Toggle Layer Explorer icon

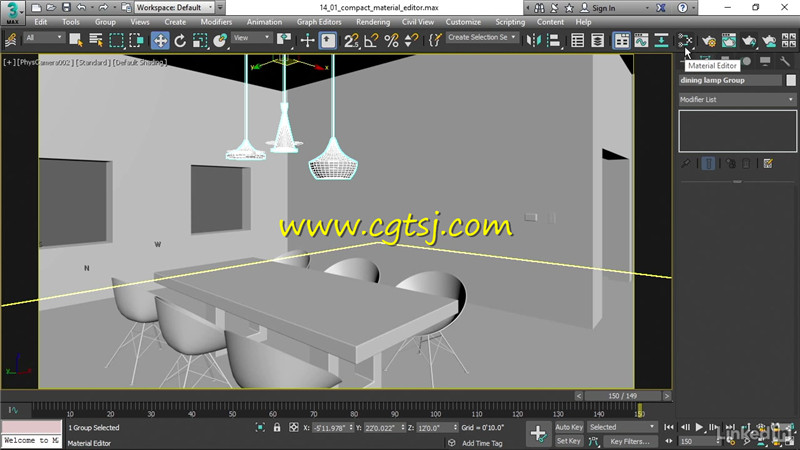597,40
